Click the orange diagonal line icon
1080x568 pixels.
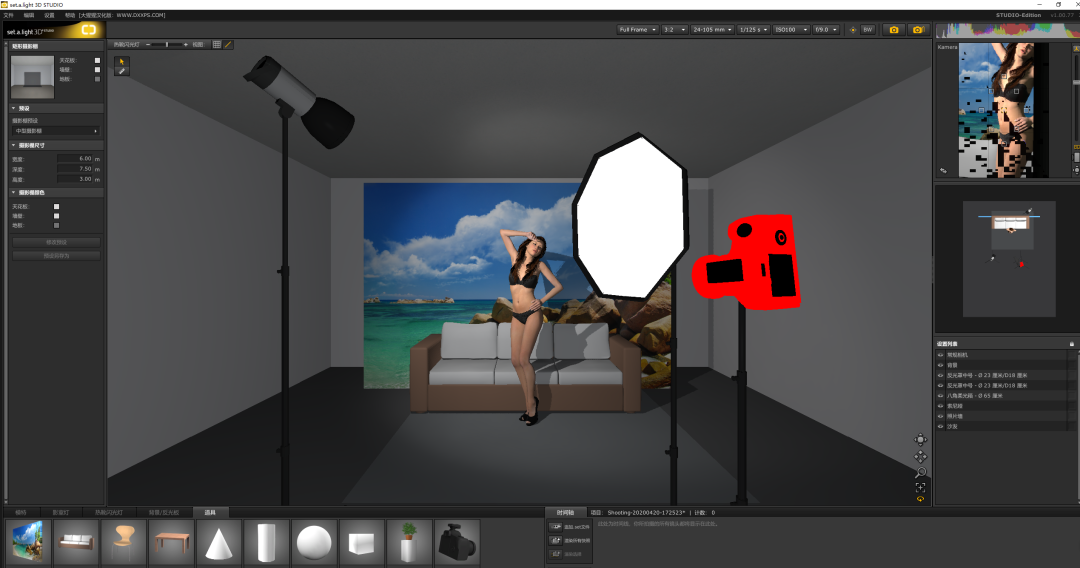click(x=228, y=45)
